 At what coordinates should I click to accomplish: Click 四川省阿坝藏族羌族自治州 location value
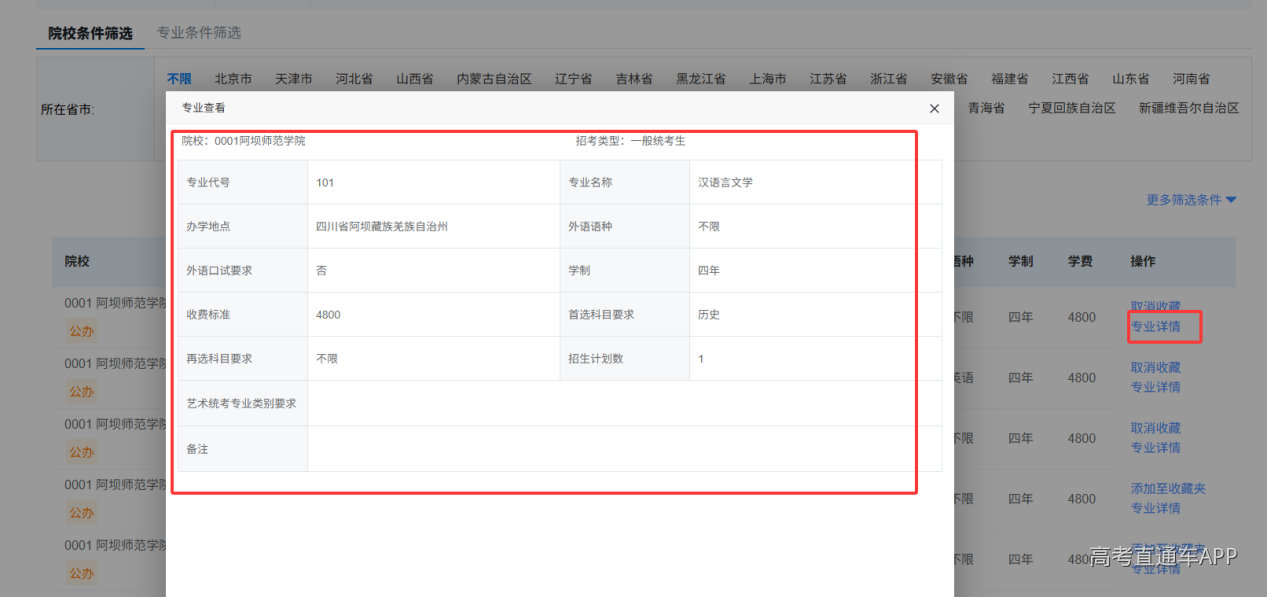click(381, 226)
